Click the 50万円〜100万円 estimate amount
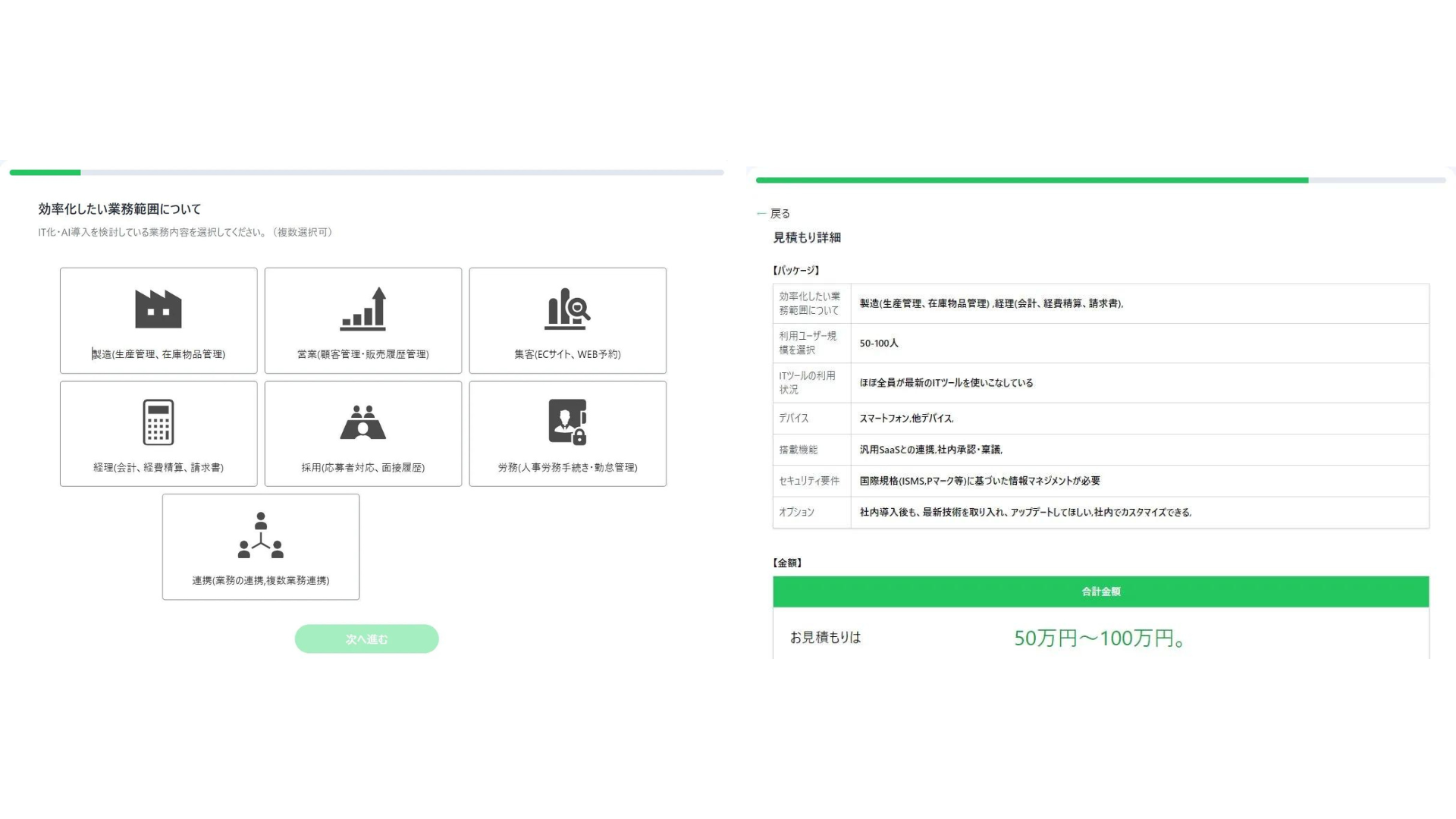The width and height of the screenshot is (1456, 819). pyautogui.click(x=1100, y=638)
